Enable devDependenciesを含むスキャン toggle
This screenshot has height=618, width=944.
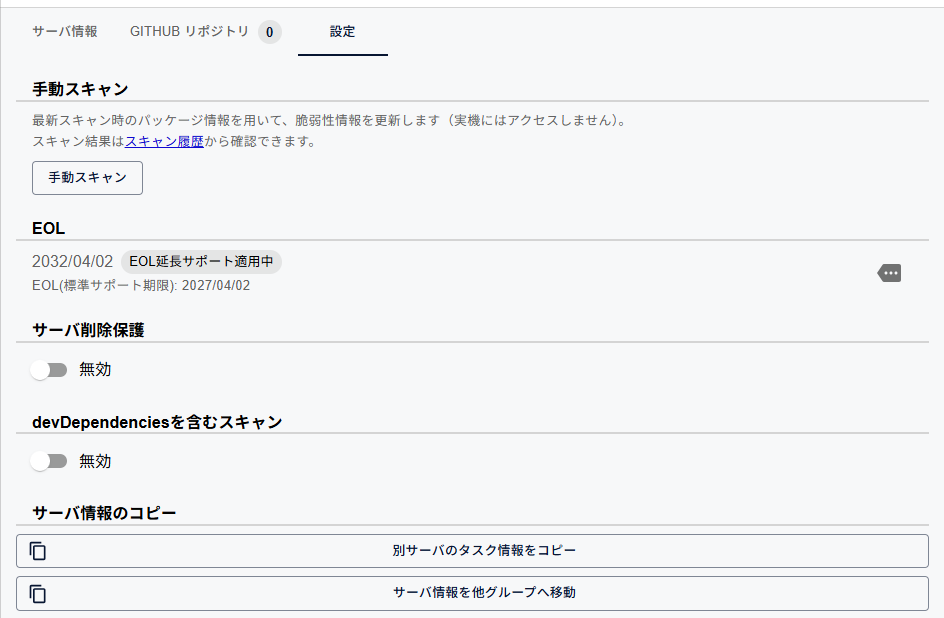pyautogui.click(x=49, y=462)
